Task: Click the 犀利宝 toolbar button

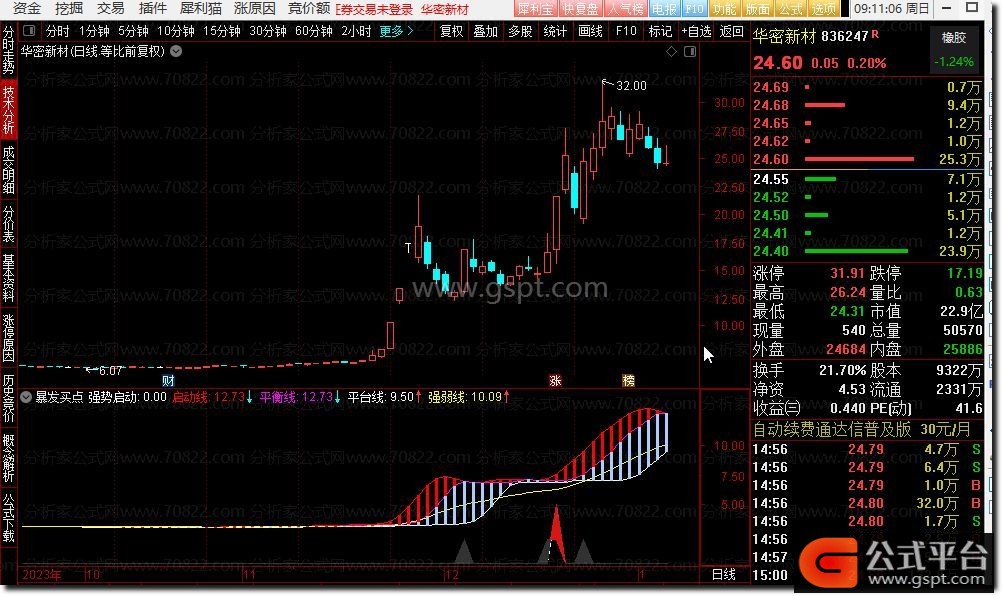Action: (x=535, y=9)
